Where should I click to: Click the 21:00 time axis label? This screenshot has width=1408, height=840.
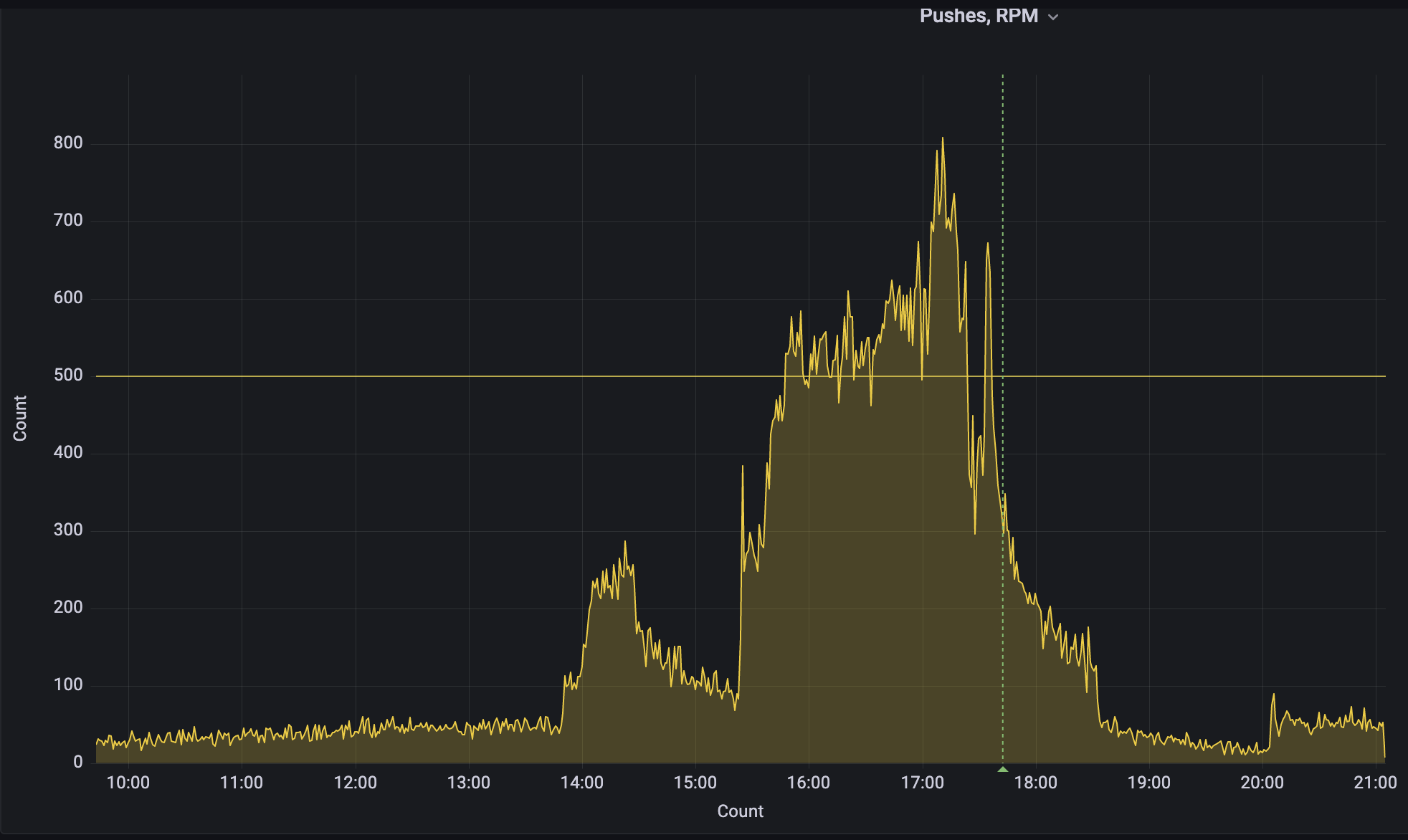click(x=1376, y=783)
